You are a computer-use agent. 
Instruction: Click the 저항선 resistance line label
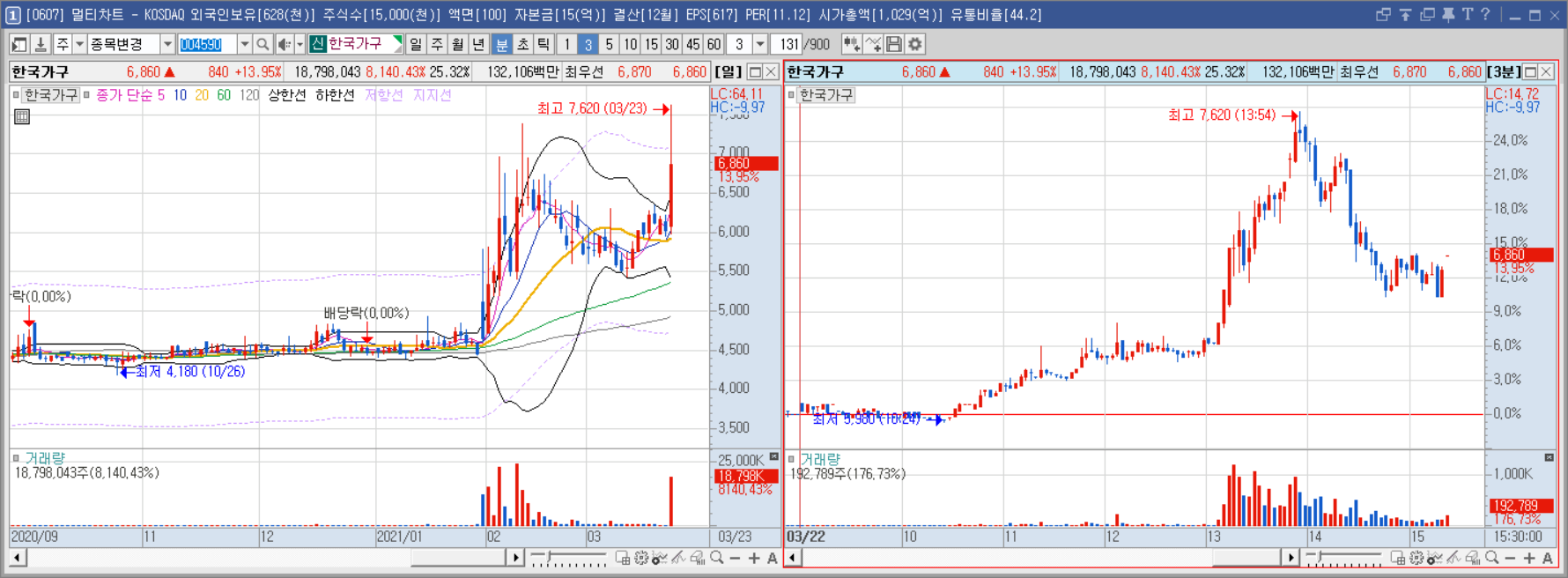[x=384, y=94]
